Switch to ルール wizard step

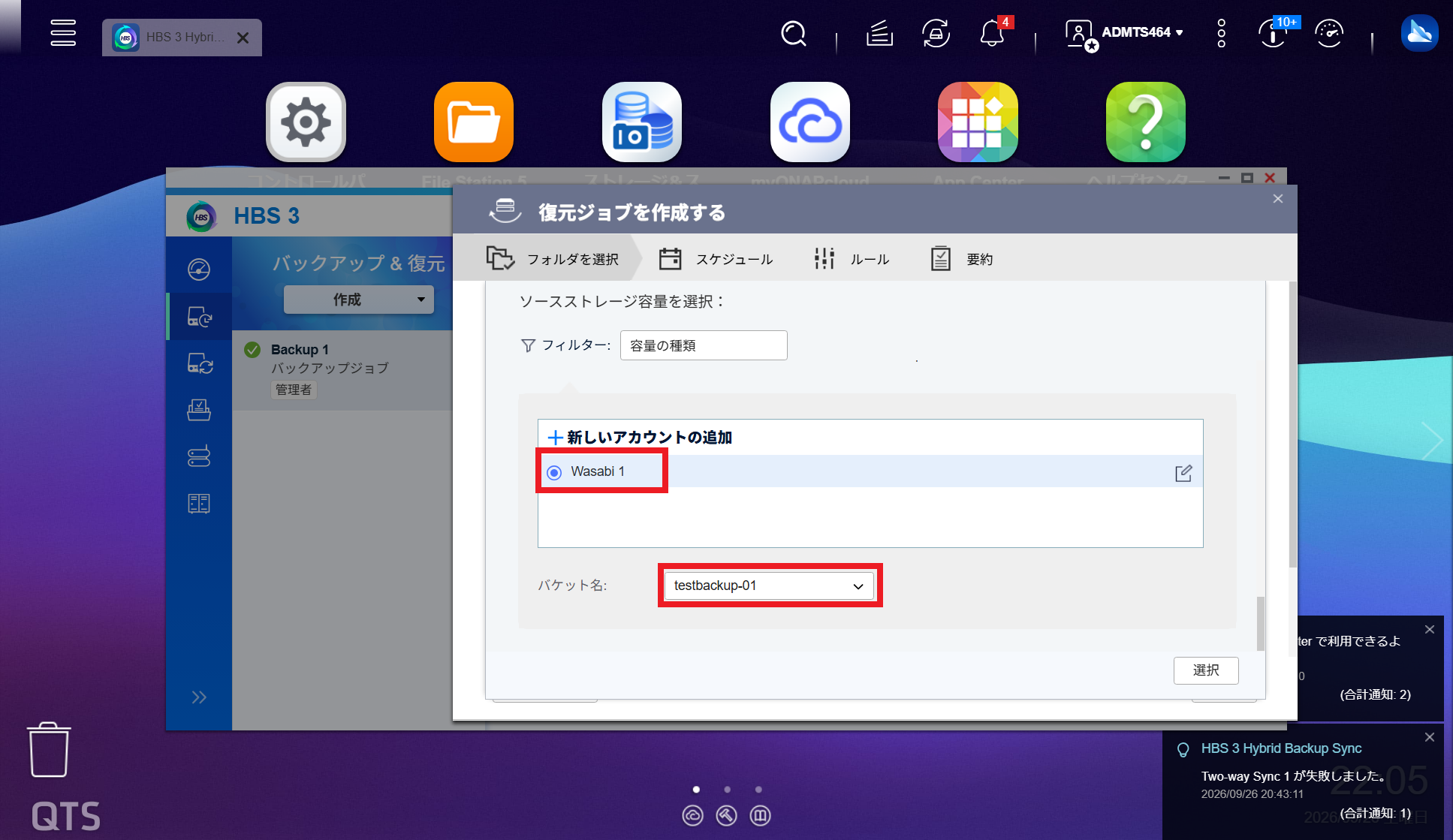point(852,259)
